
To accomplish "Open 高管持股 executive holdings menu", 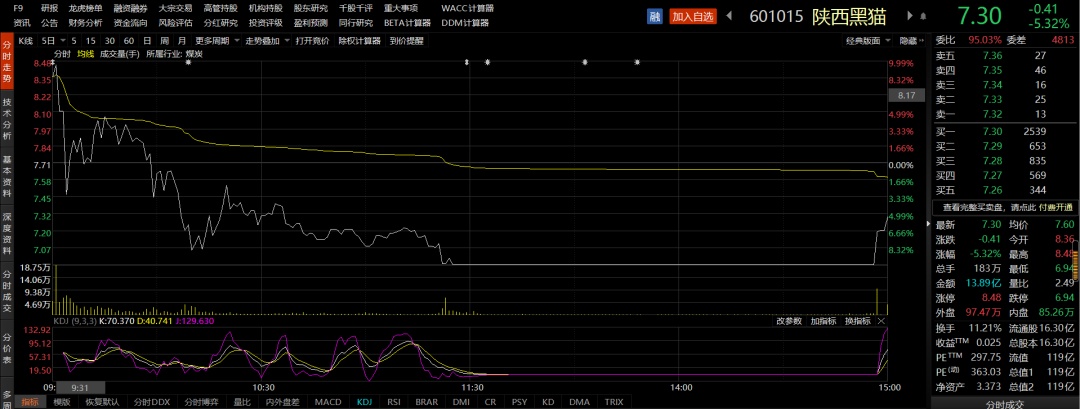I will [220, 9].
